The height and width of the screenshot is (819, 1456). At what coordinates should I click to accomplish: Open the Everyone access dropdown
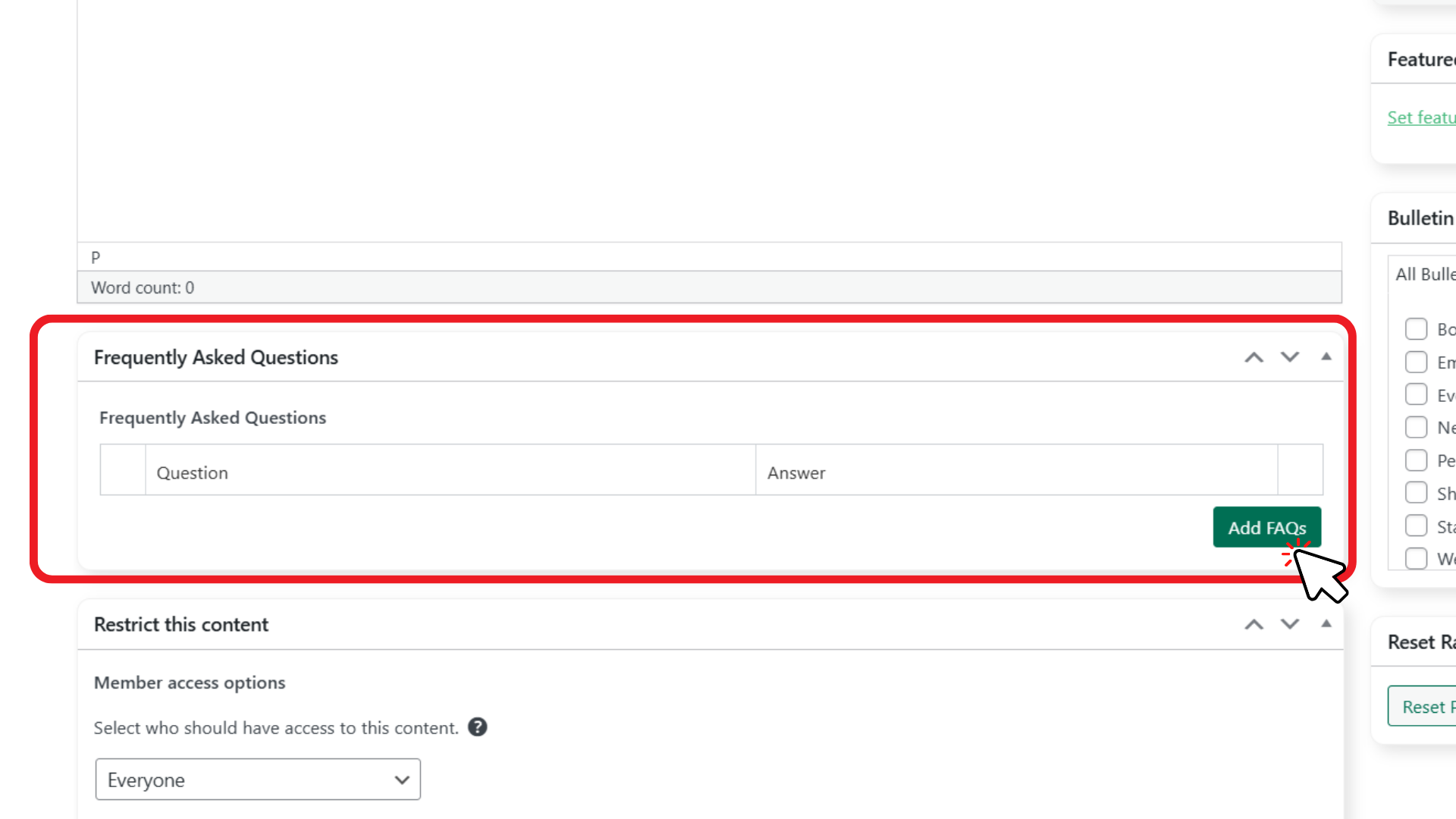pos(258,780)
